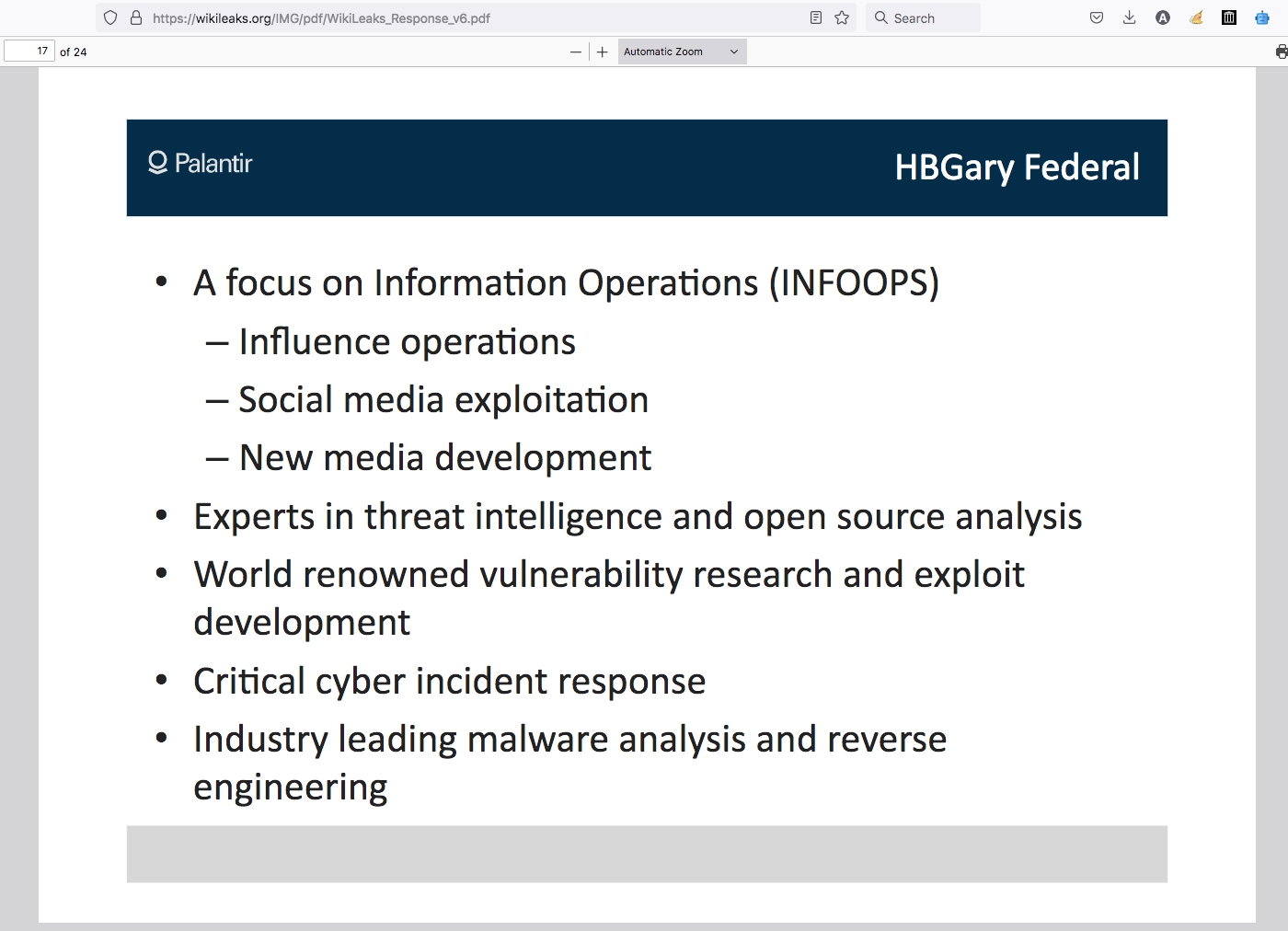The height and width of the screenshot is (931, 1288).
Task: Click the 'of 24' page count label
Action: pos(74,52)
